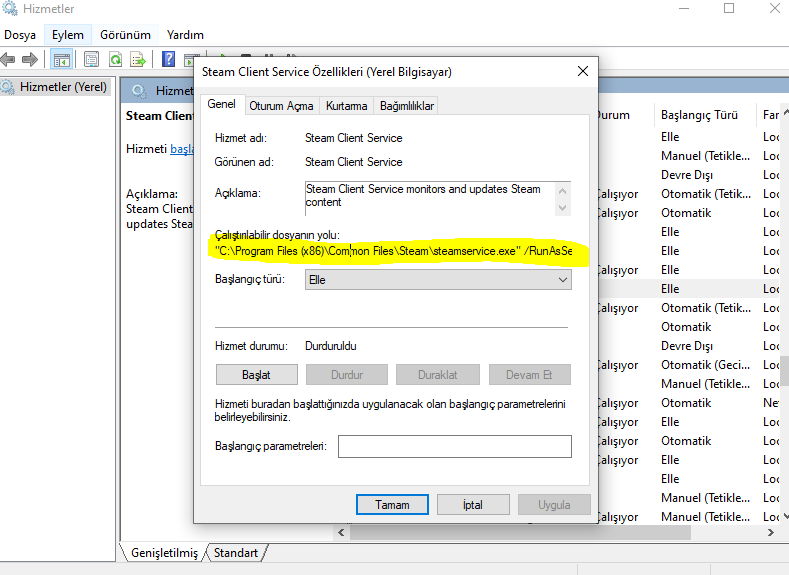Click the Durduruldu service status text

click(x=331, y=346)
